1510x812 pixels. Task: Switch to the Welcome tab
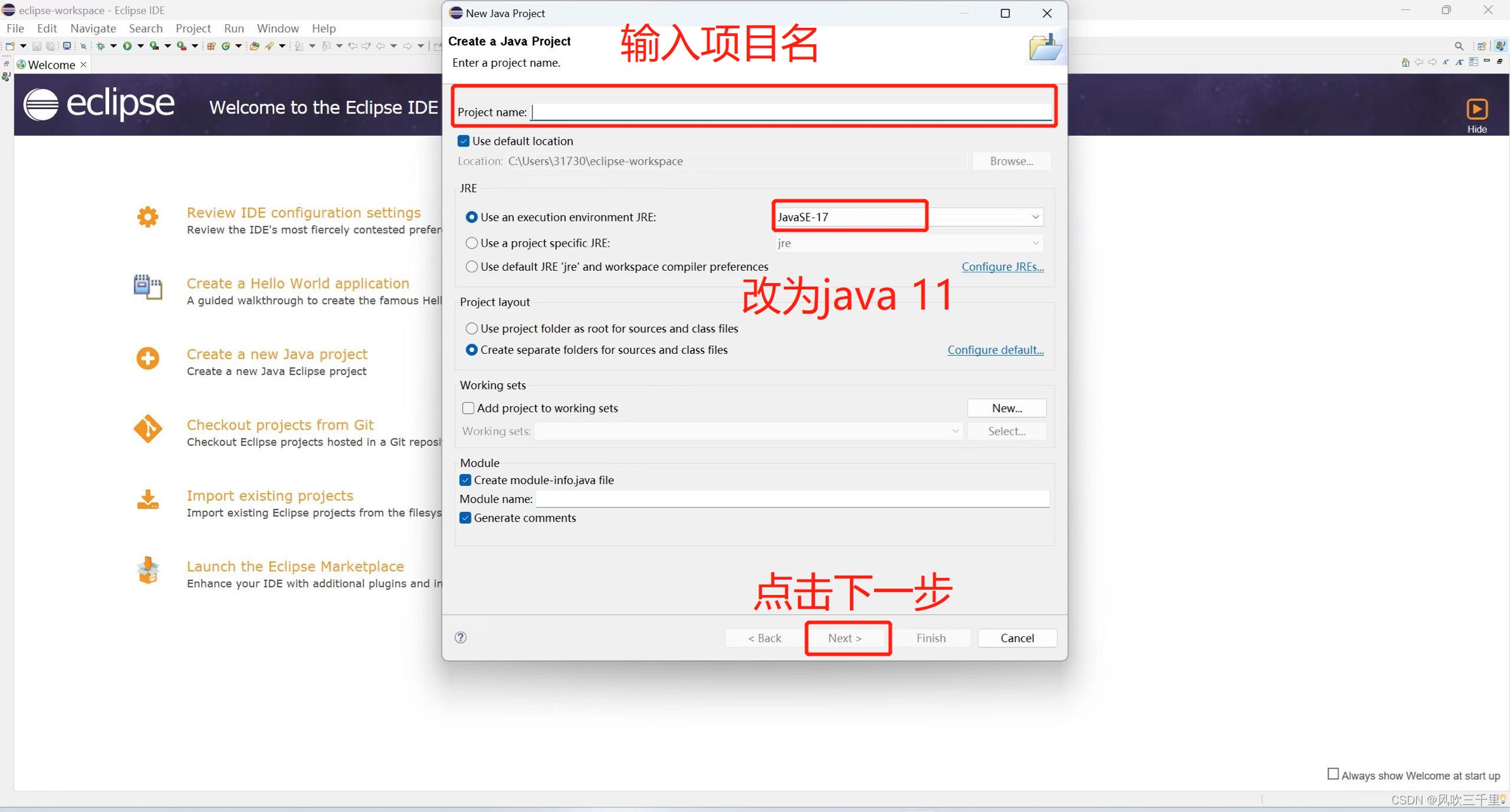[x=50, y=64]
